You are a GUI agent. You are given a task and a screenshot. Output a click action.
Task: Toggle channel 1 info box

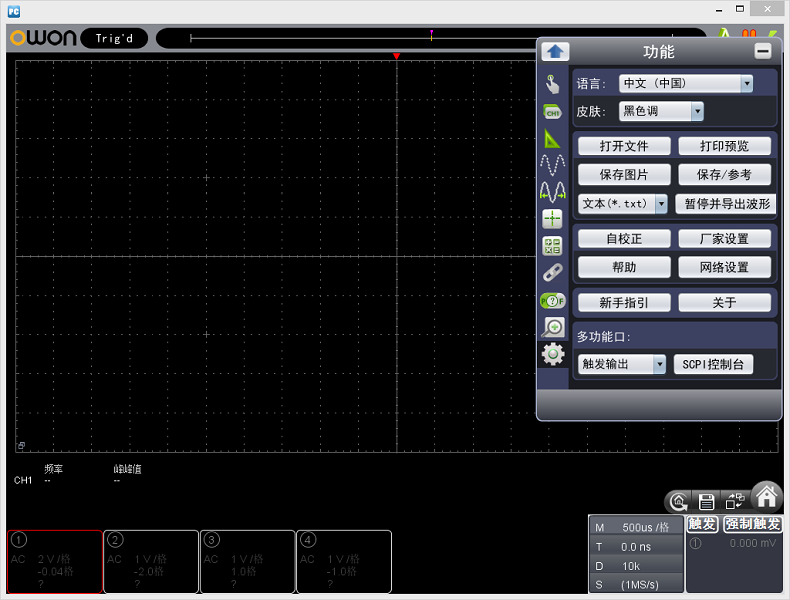(55, 561)
